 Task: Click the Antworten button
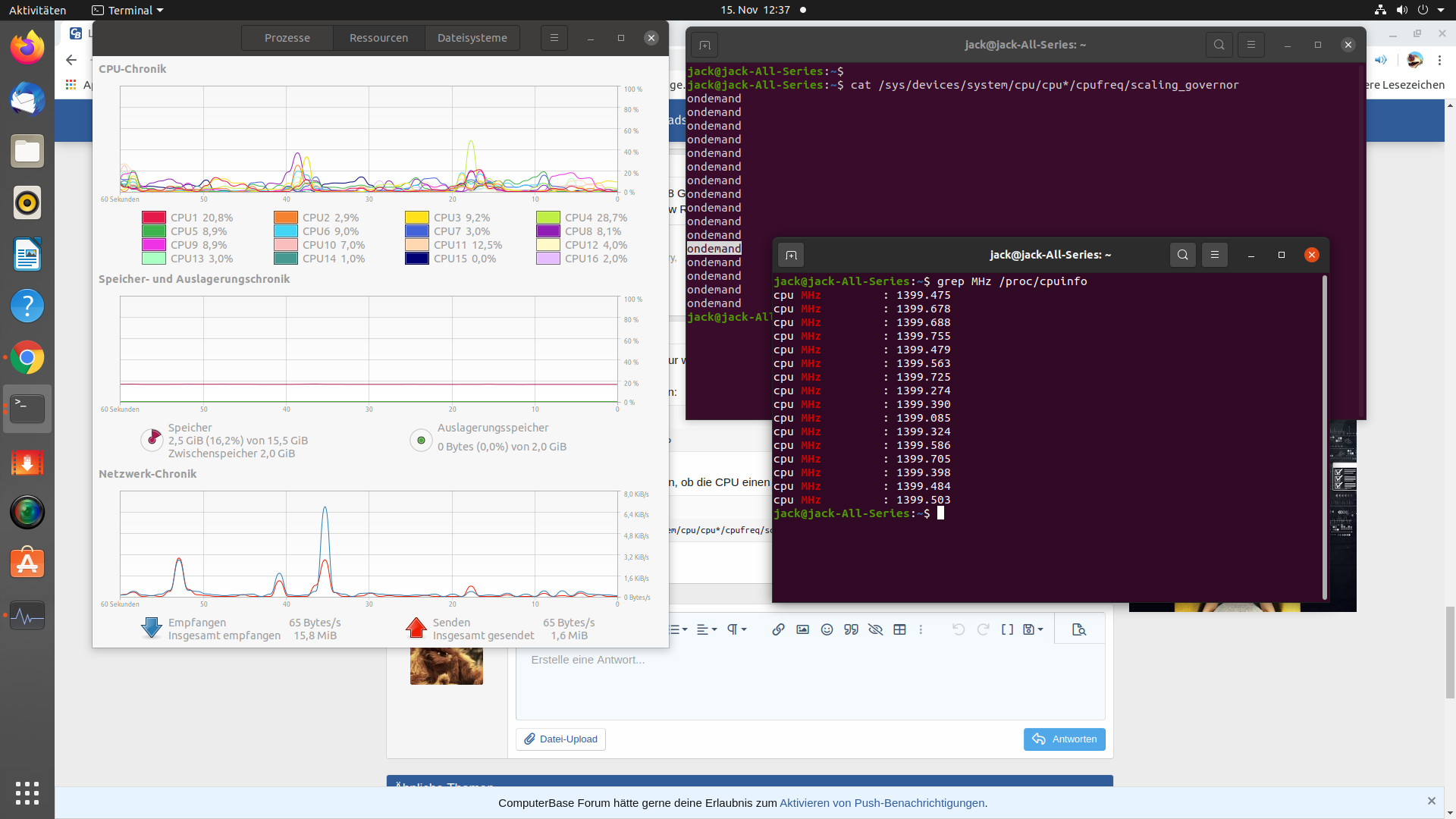pyautogui.click(x=1064, y=739)
